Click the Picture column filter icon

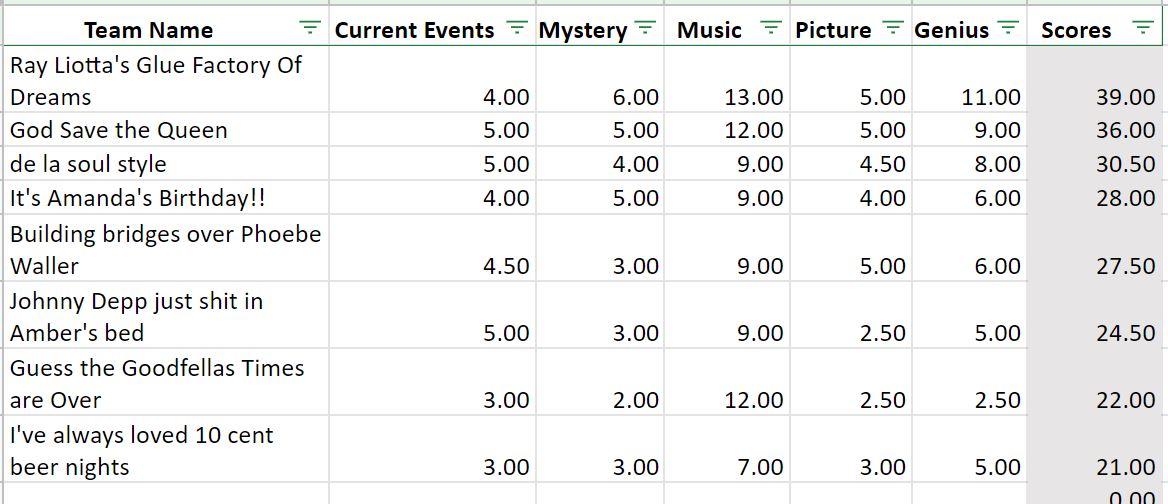pos(892,29)
